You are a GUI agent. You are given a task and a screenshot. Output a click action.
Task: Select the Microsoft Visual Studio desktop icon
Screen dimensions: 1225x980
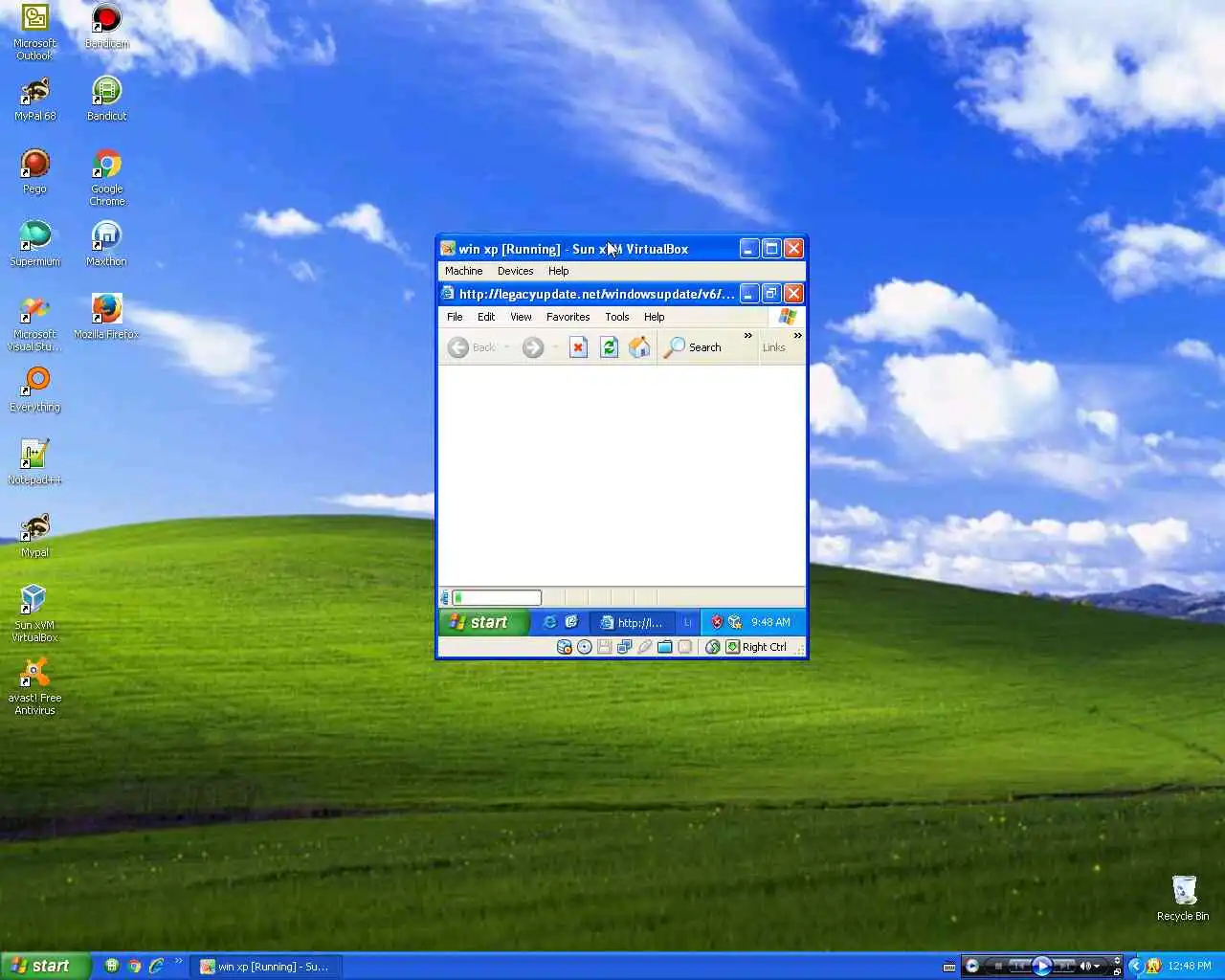tap(34, 323)
